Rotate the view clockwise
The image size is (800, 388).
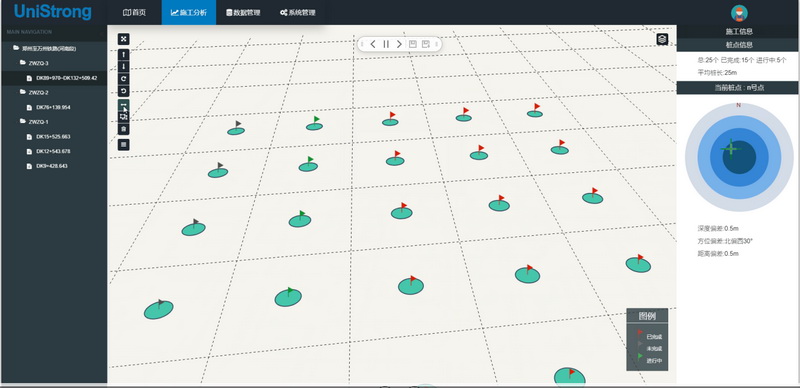123,79
